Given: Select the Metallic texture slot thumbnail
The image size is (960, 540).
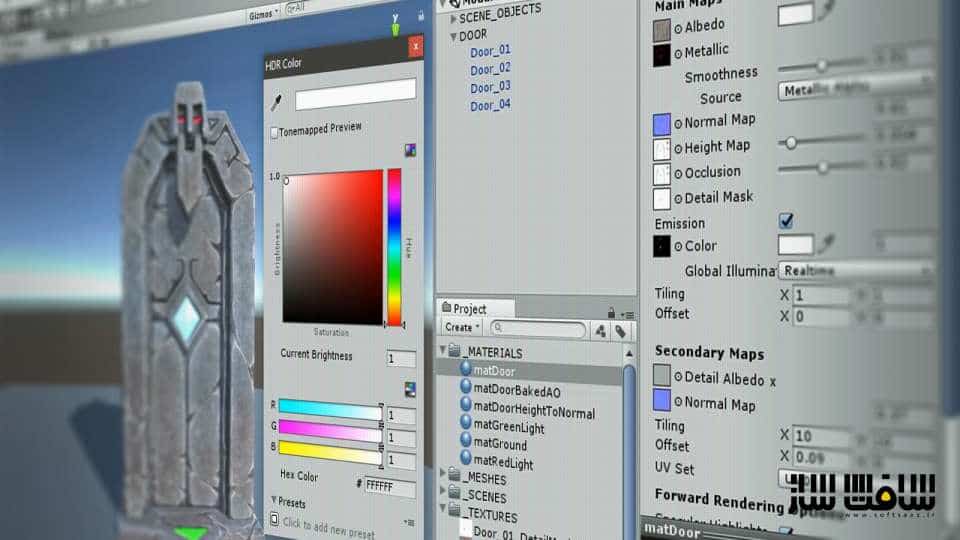Looking at the screenshot, I should 661,55.
